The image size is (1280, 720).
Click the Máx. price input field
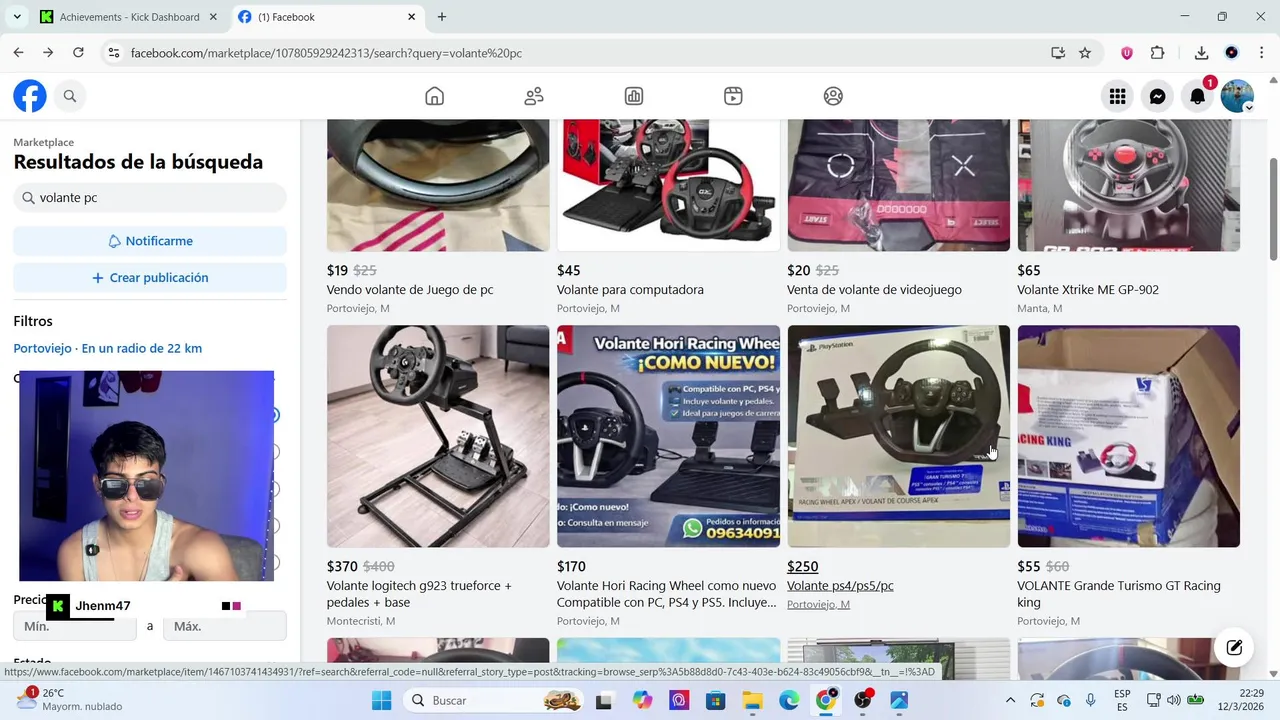pyautogui.click(x=225, y=626)
